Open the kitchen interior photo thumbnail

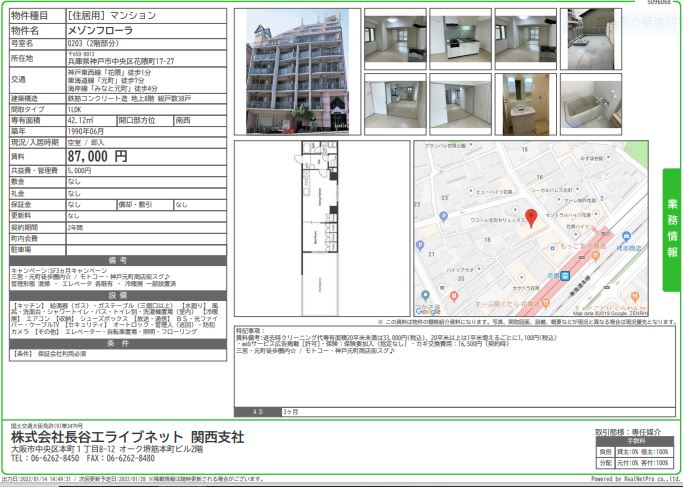tap(460, 39)
